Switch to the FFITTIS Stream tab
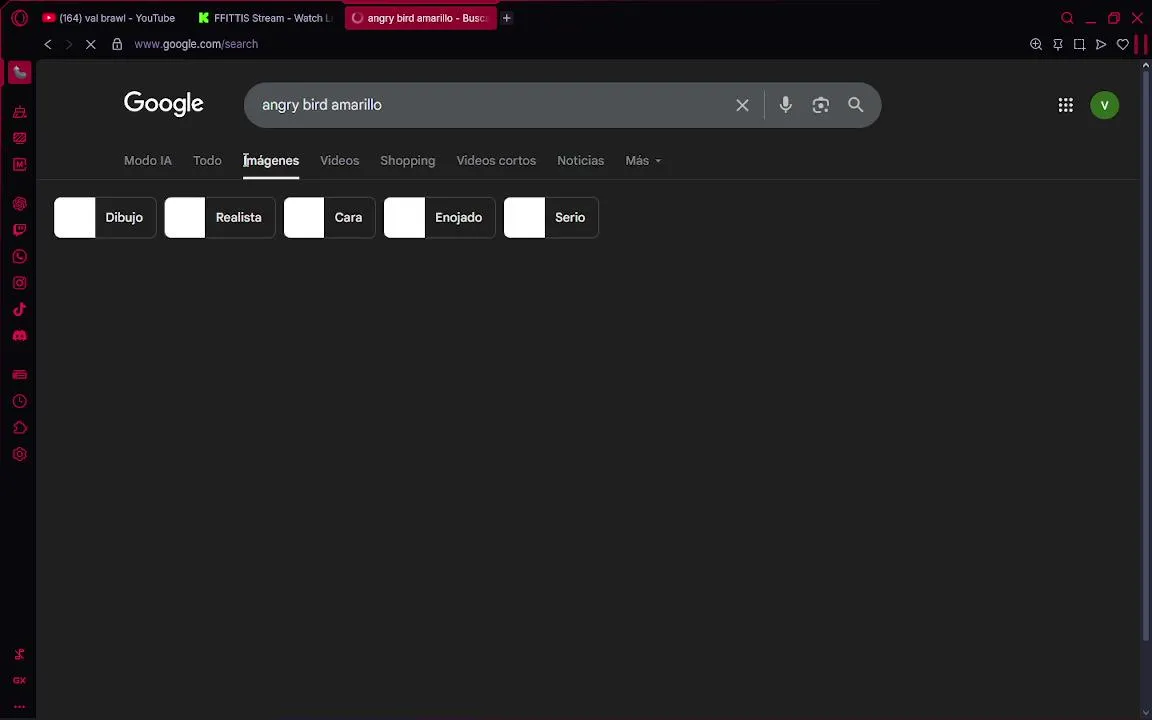 click(265, 18)
